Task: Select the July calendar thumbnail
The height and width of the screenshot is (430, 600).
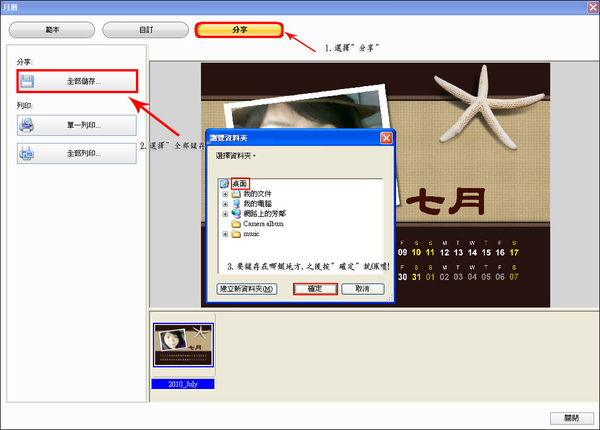Action: 183,345
